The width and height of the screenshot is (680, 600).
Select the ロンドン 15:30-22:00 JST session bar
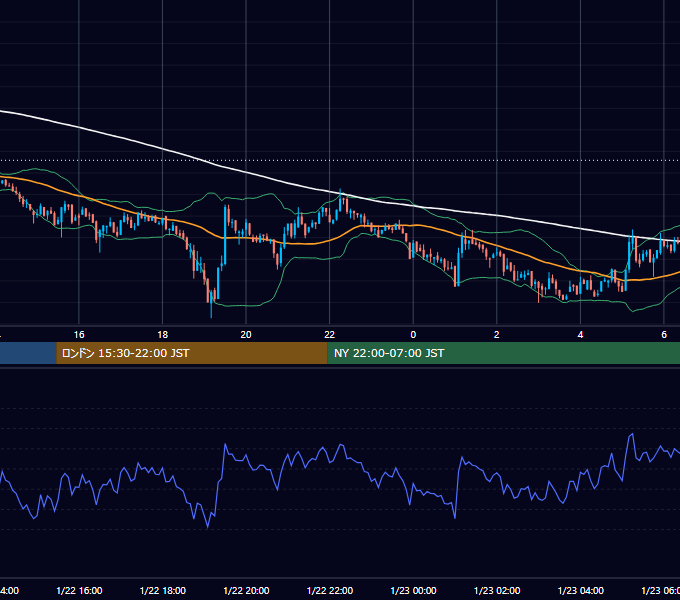click(x=192, y=353)
